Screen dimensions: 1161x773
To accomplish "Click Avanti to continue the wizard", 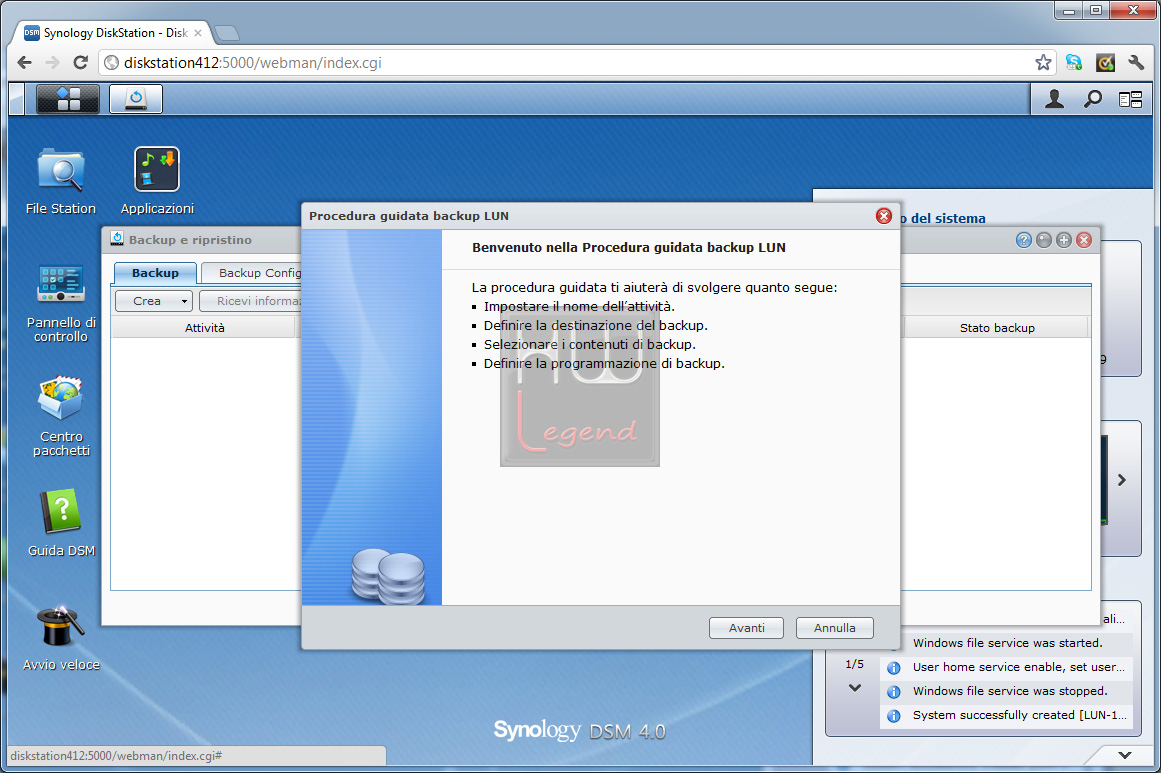I will coord(746,628).
